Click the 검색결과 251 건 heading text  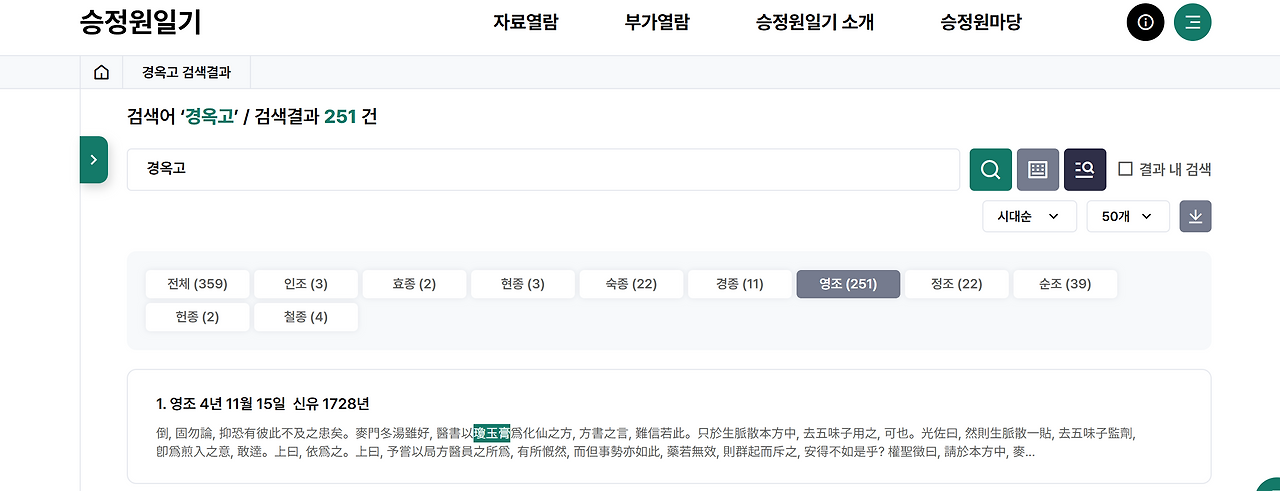(x=316, y=117)
